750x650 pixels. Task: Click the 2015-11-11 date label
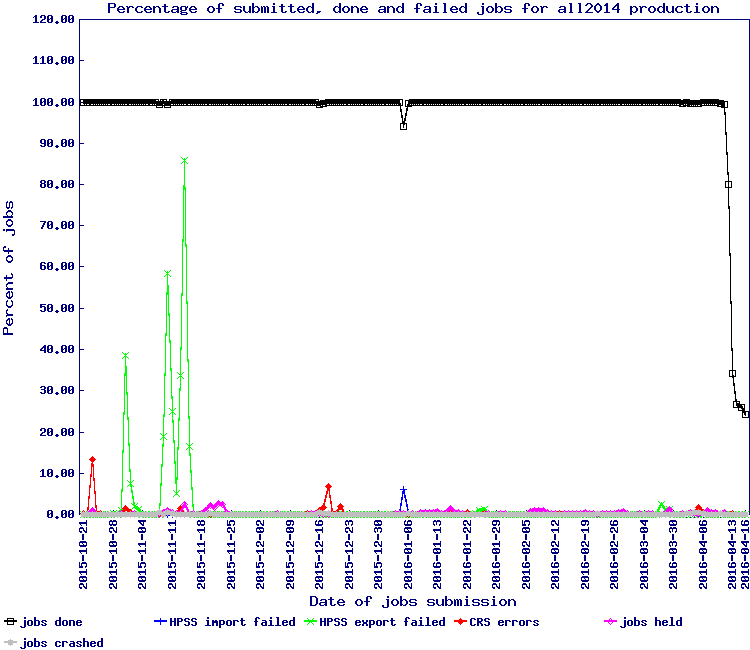click(x=172, y=555)
